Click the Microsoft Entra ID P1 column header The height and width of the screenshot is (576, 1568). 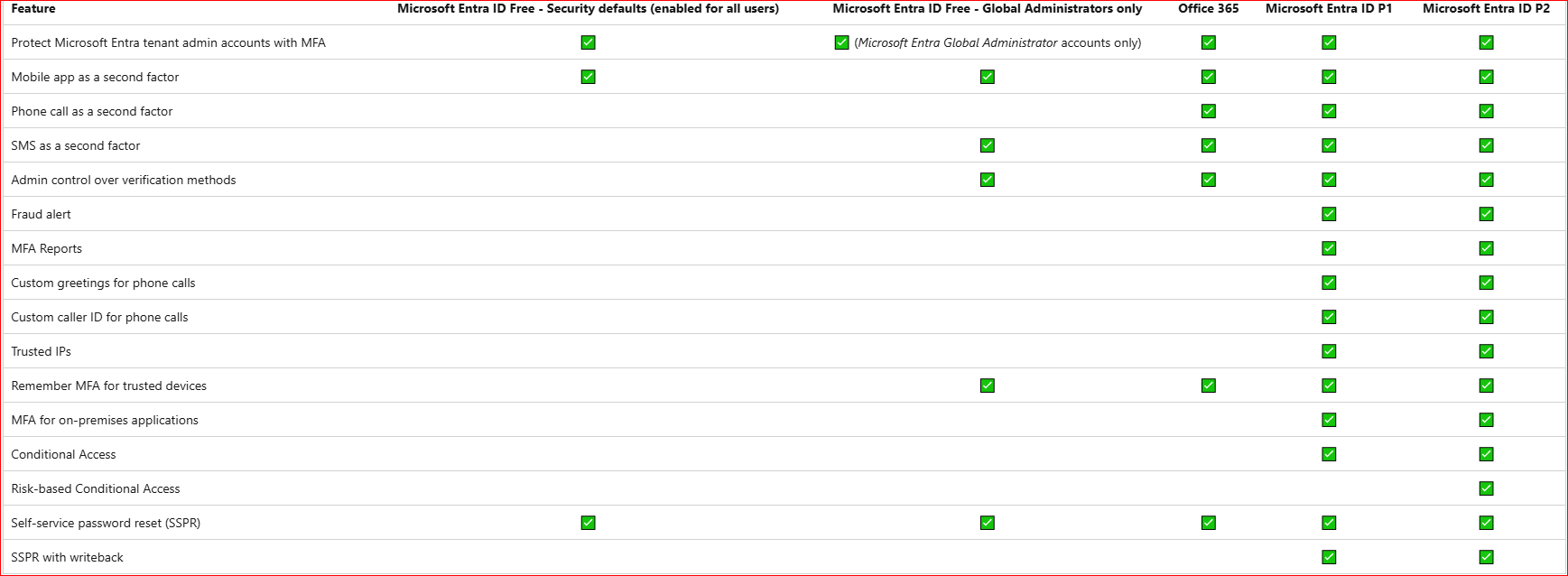click(x=1329, y=8)
